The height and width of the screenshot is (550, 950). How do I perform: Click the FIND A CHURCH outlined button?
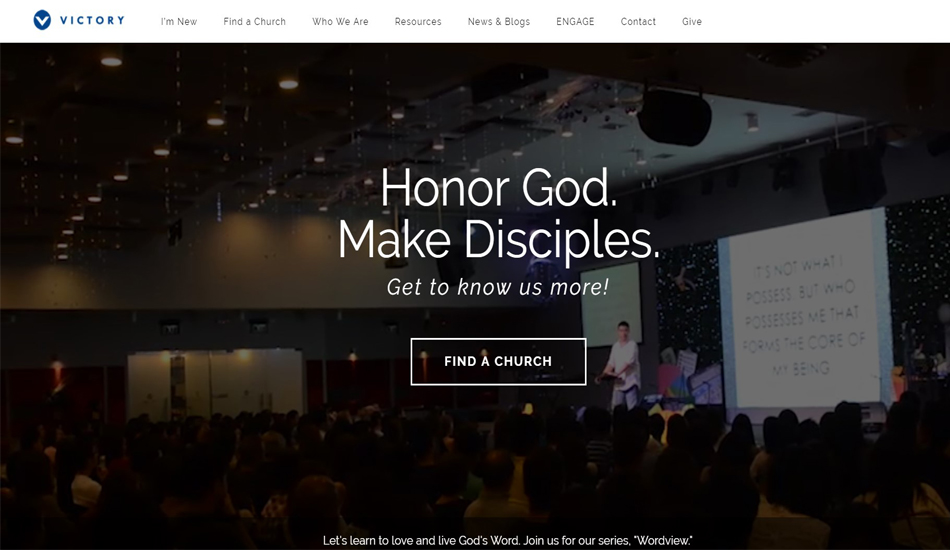(x=498, y=362)
